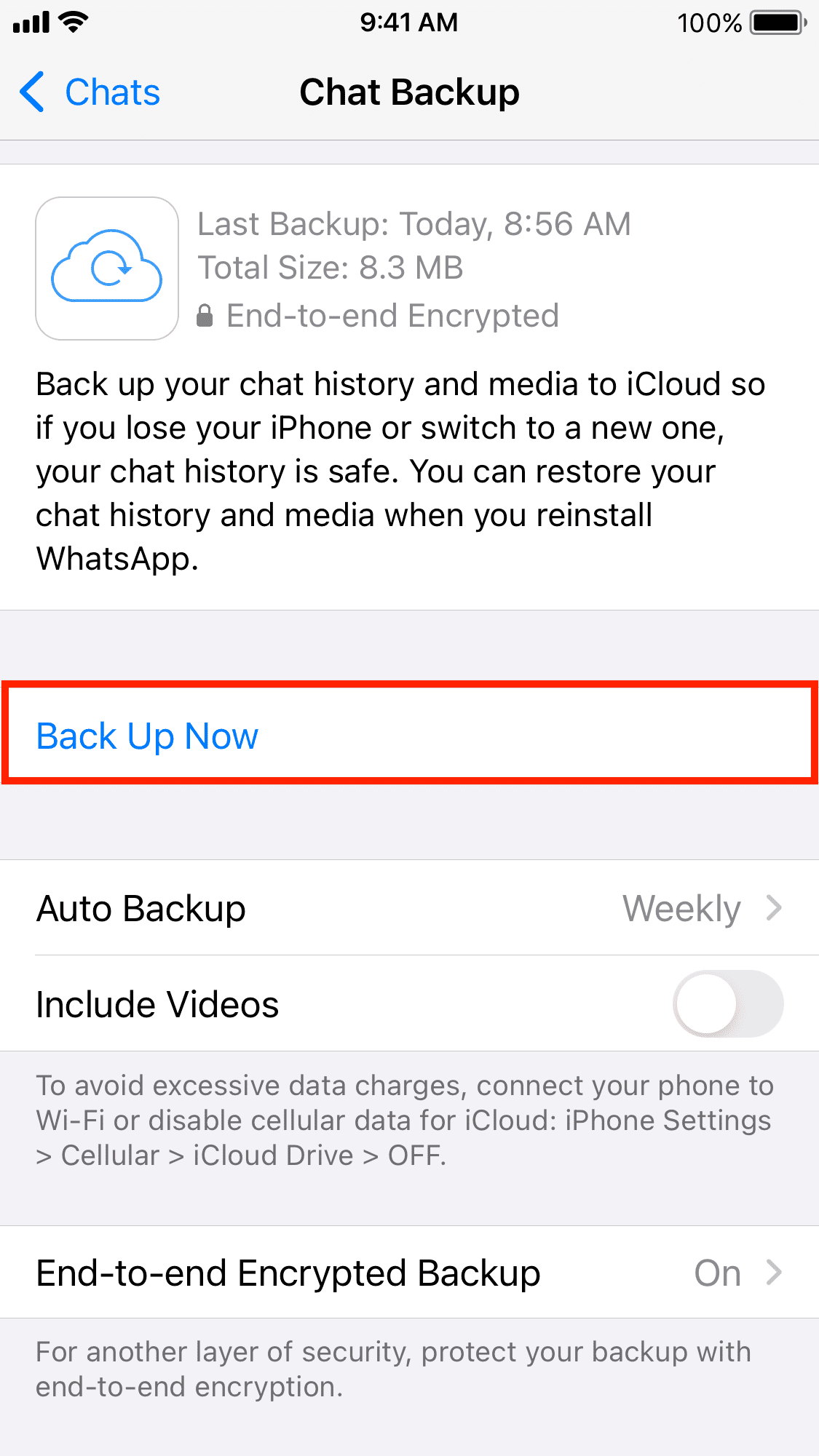Expand End-to-end Encrypted Backup chevron
The width and height of the screenshot is (819, 1456).
(774, 1273)
